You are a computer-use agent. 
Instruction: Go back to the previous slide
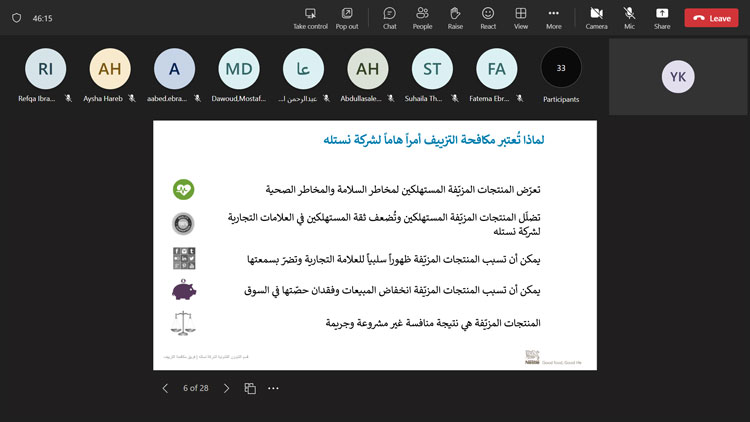(x=165, y=388)
